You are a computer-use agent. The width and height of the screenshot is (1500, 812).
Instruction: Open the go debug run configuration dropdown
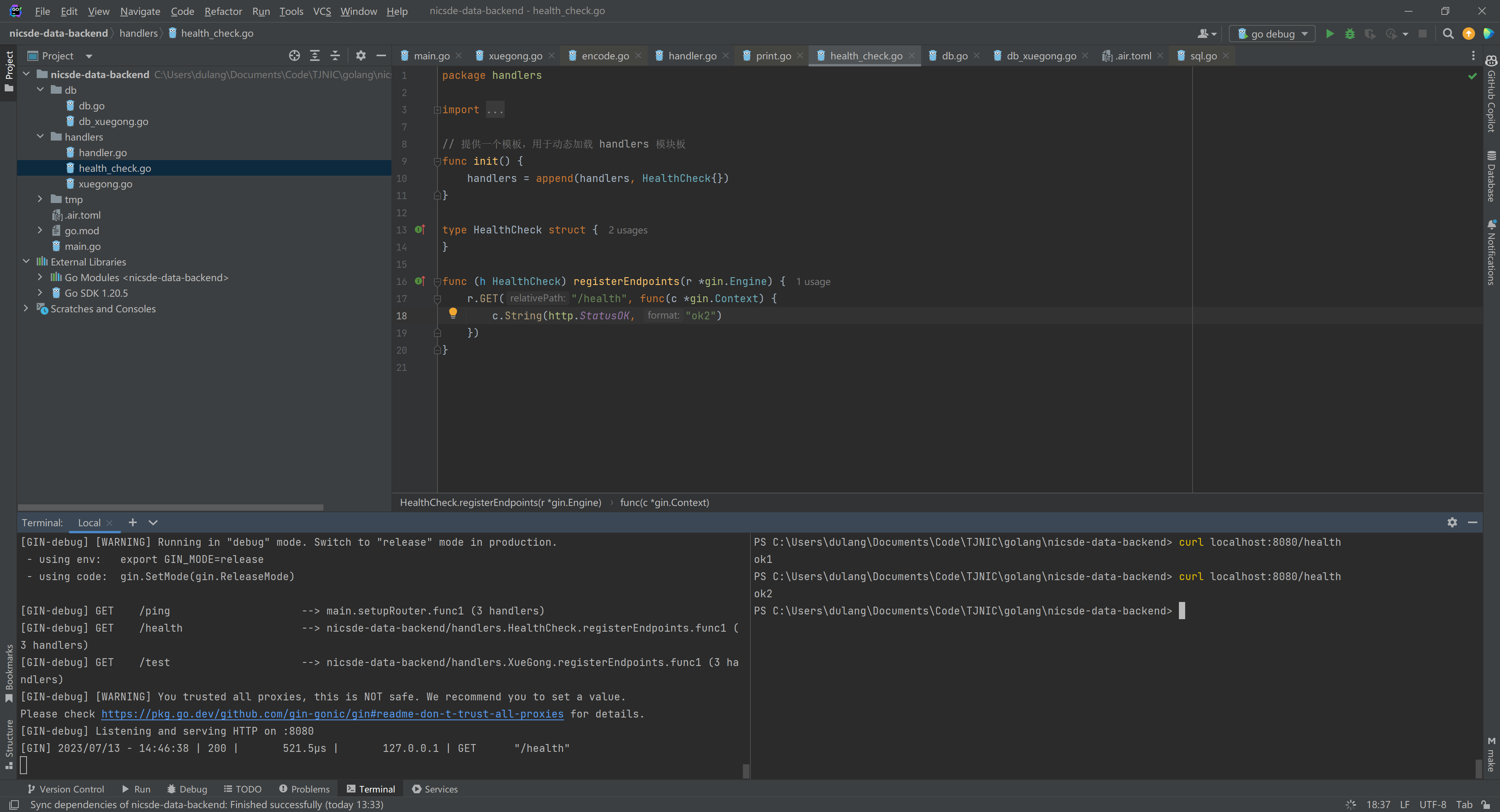(1272, 34)
